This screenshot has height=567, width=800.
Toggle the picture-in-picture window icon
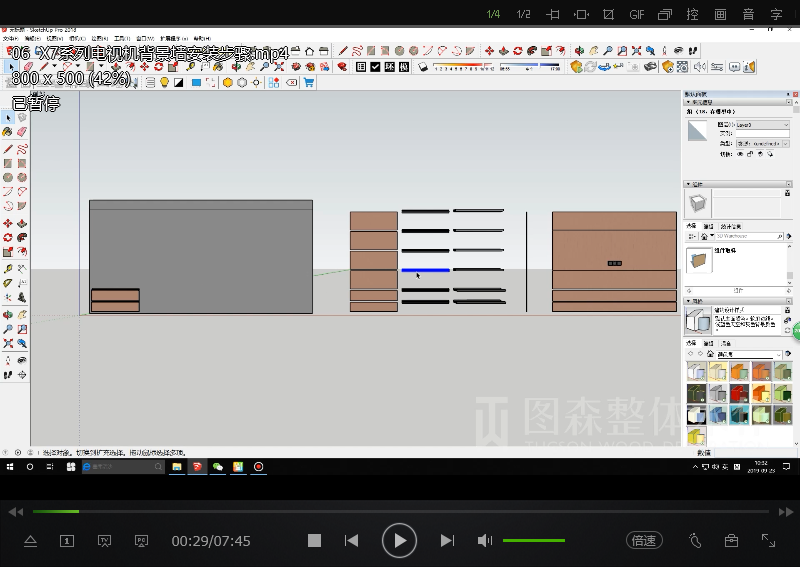(x=664, y=14)
